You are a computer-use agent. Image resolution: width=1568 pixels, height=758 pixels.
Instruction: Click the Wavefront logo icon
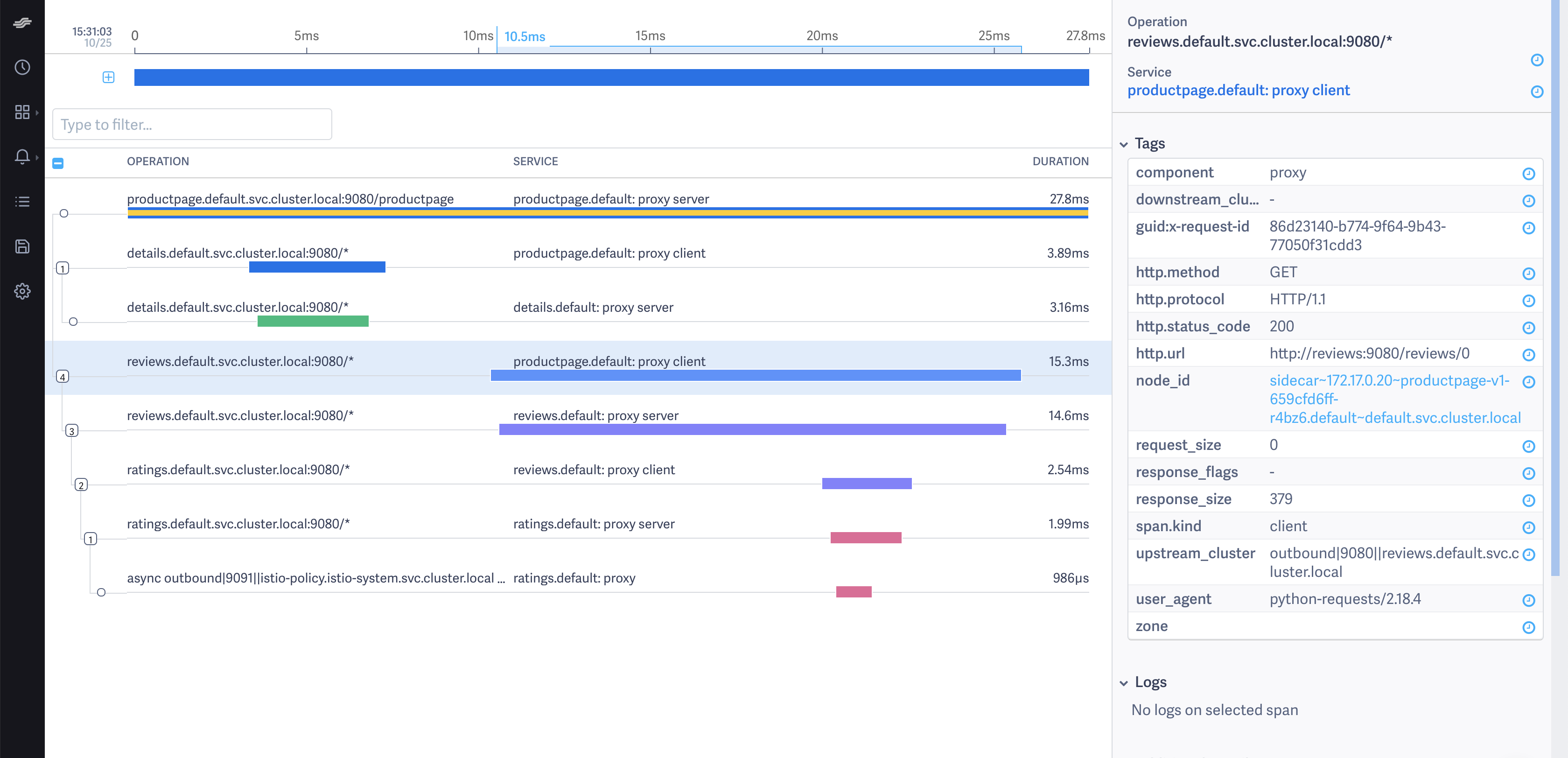[x=22, y=23]
